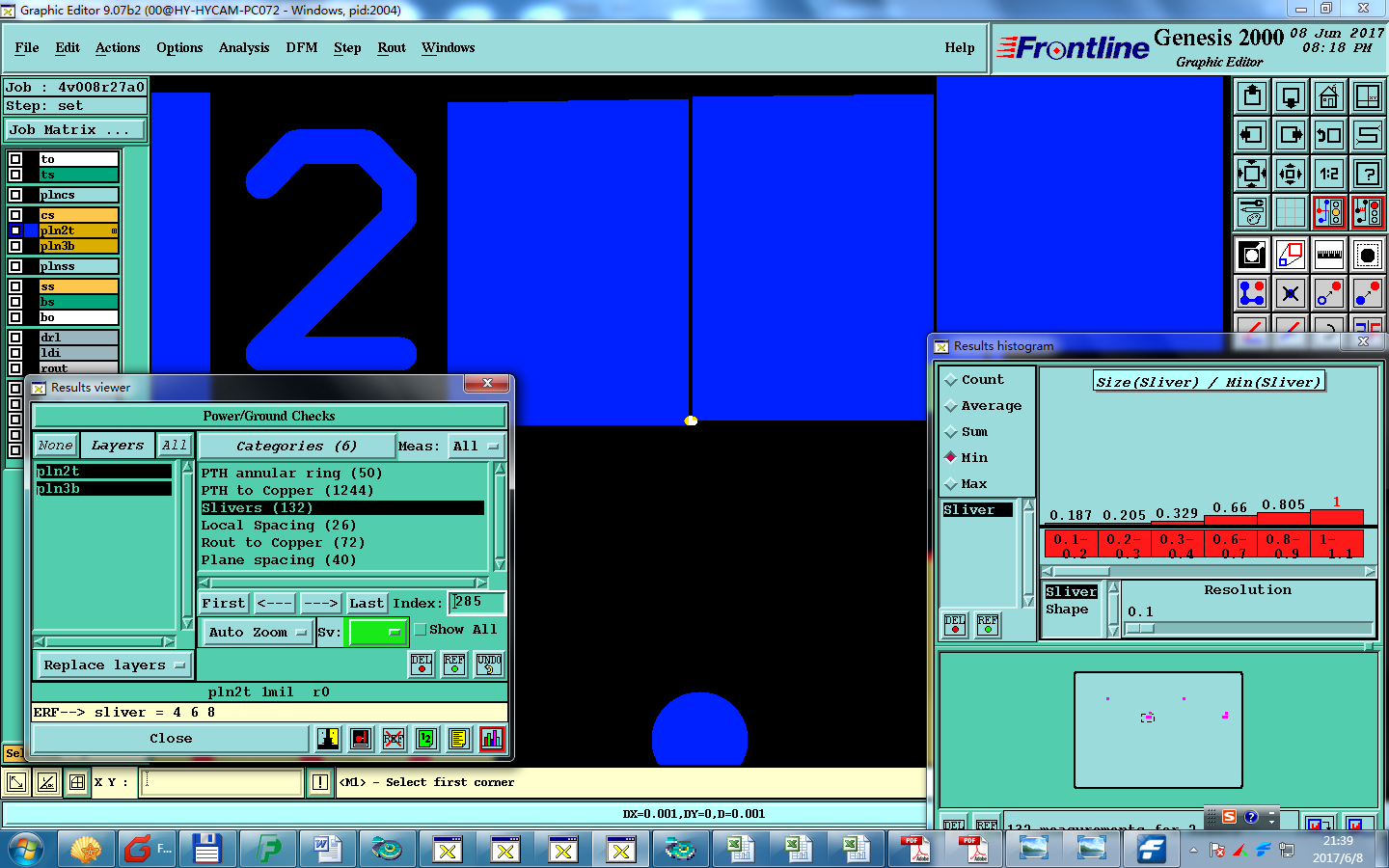Click the zoom area red-square icon

[1291, 255]
